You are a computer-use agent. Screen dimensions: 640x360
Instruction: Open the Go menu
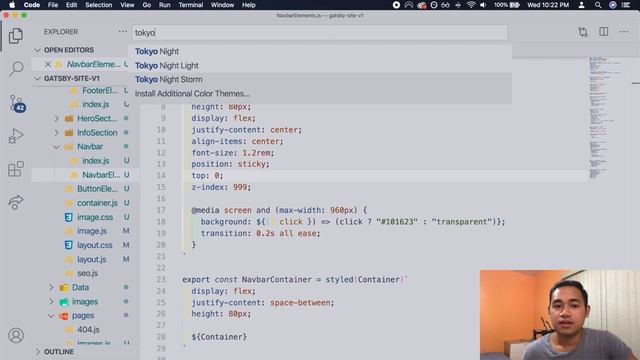(147, 5)
